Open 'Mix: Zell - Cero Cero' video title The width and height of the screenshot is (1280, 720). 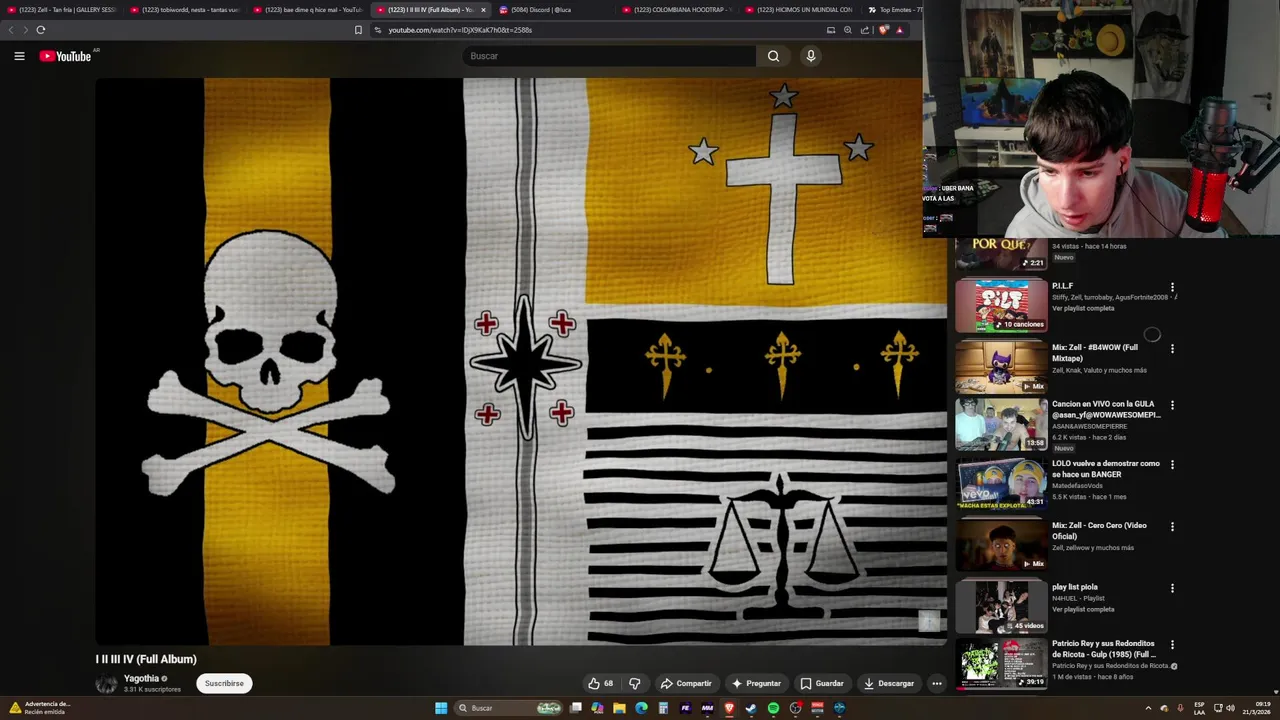(x=1099, y=531)
